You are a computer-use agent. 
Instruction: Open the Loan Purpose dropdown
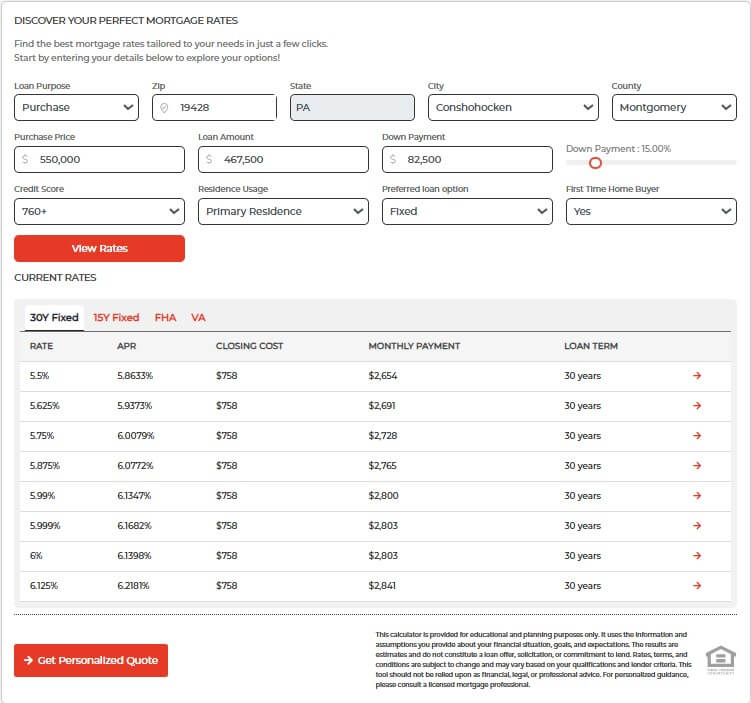pos(76,107)
